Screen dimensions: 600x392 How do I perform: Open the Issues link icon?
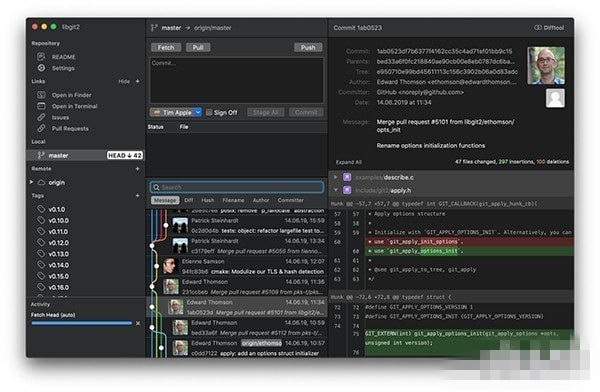41,117
